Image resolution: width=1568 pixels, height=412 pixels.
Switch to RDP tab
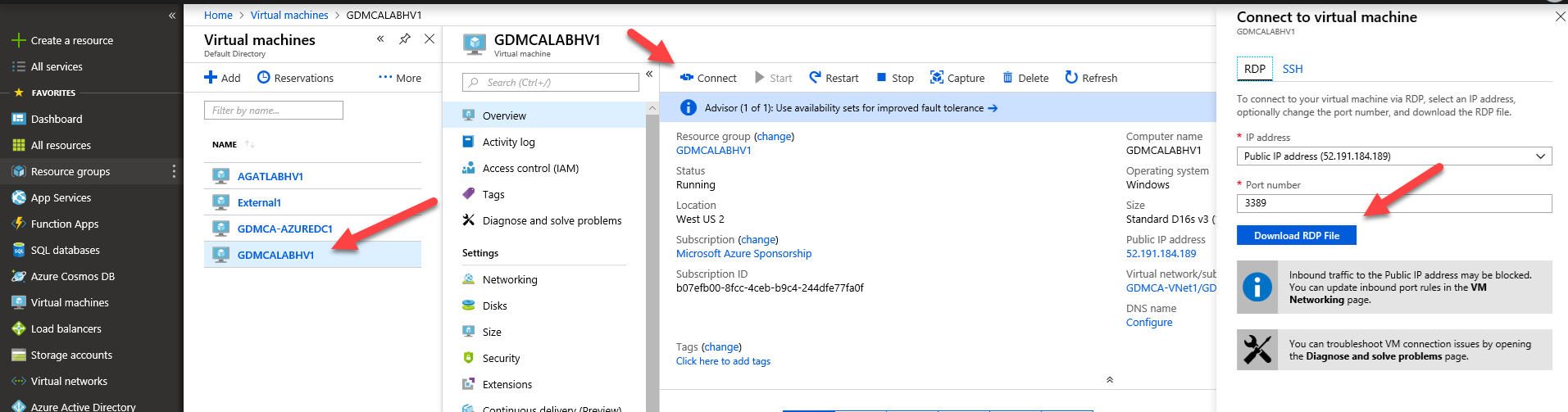1255,69
